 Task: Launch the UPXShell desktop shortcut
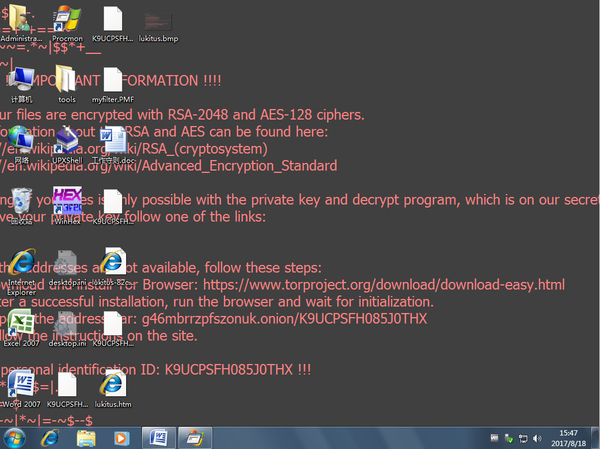pyautogui.click(x=67, y=140)
